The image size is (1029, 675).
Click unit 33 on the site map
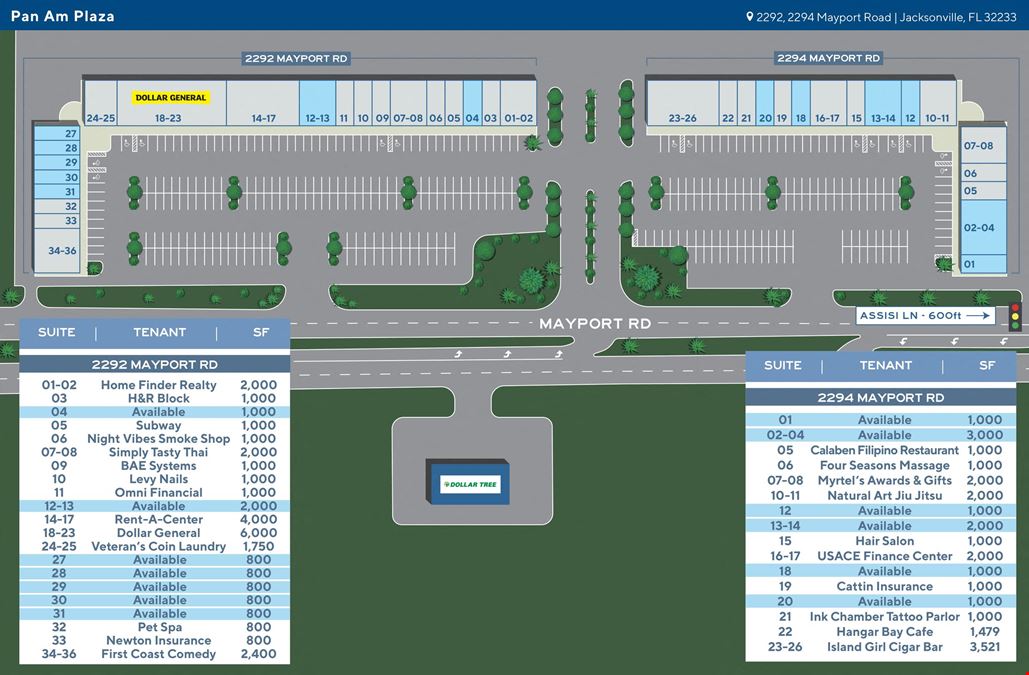tap(57, 221)
